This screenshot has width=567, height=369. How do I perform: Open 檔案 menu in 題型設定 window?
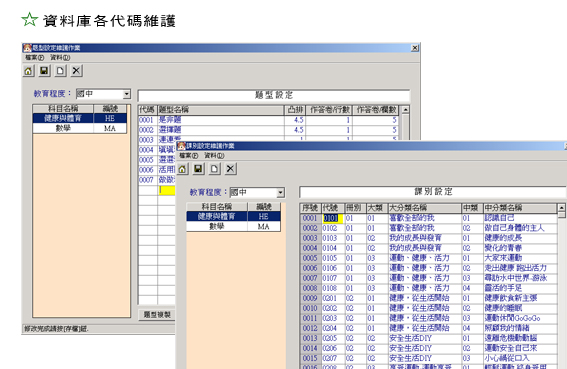(x=35, y=58)
